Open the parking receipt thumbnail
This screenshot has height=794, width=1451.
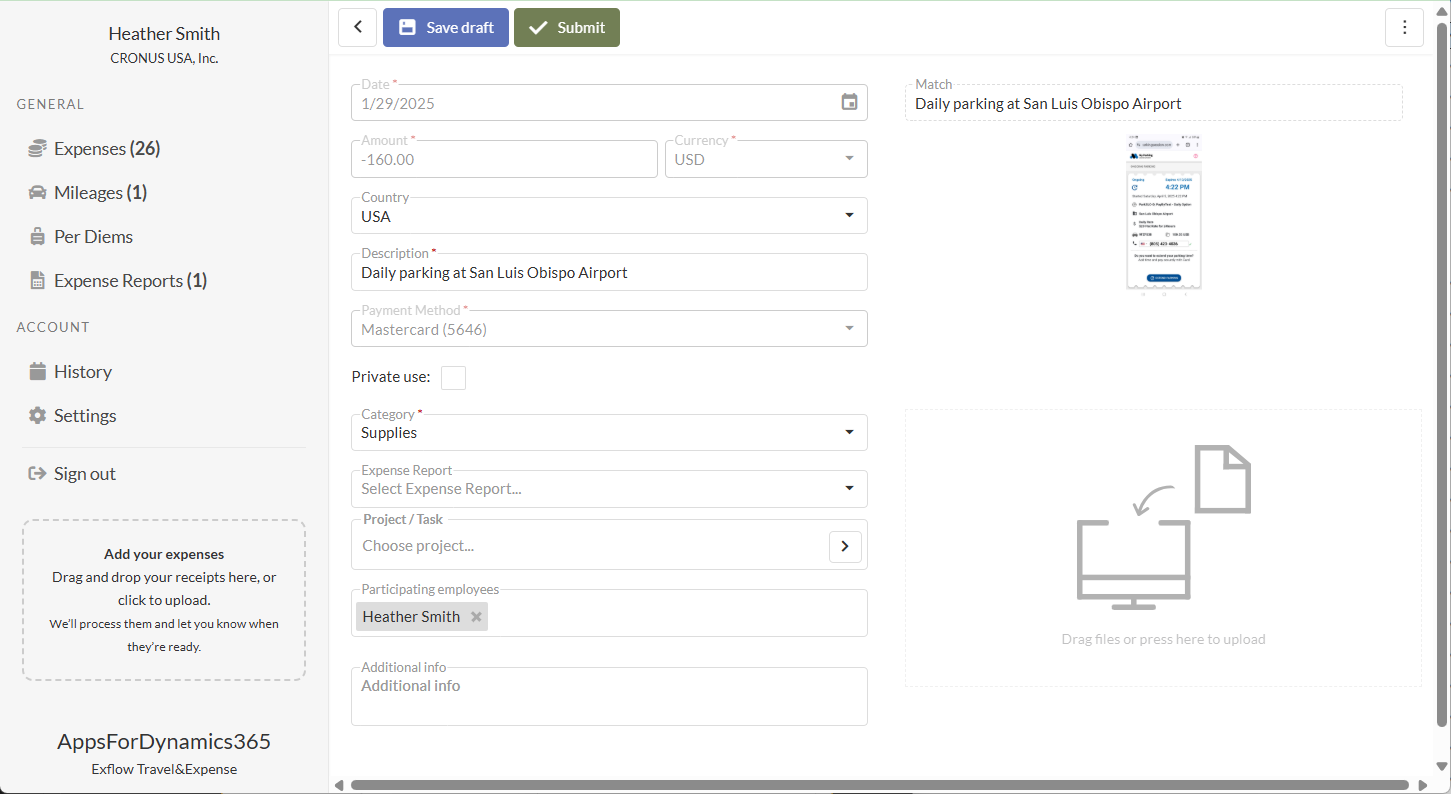pyautogui.click(x=1164, y=211)
